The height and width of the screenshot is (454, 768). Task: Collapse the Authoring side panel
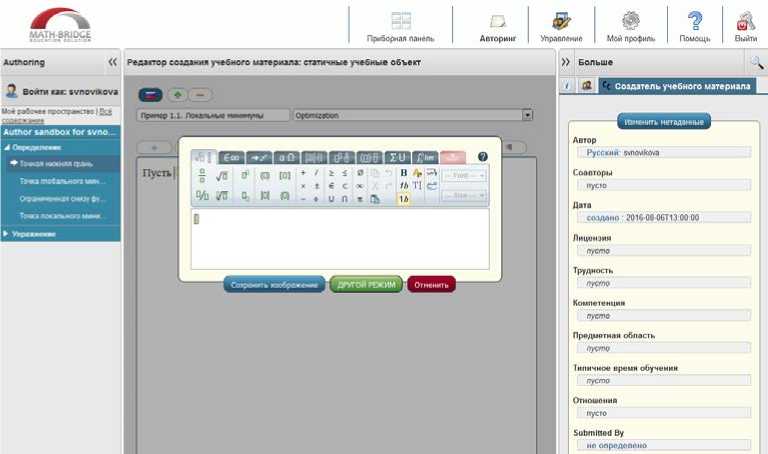coord(113,62)
